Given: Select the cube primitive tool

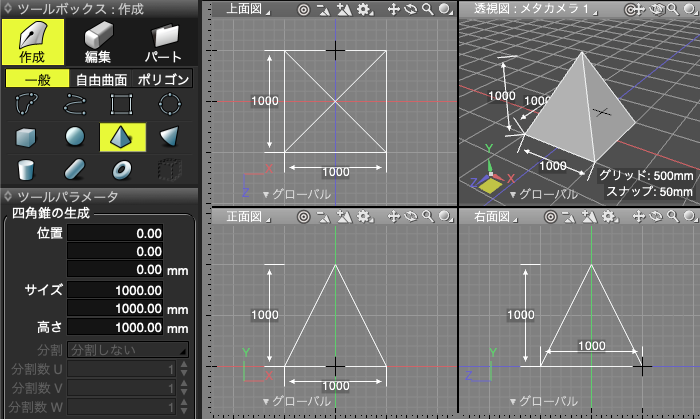Looking at the screenshot, I should pyautogui.click(x=27, y=137).
